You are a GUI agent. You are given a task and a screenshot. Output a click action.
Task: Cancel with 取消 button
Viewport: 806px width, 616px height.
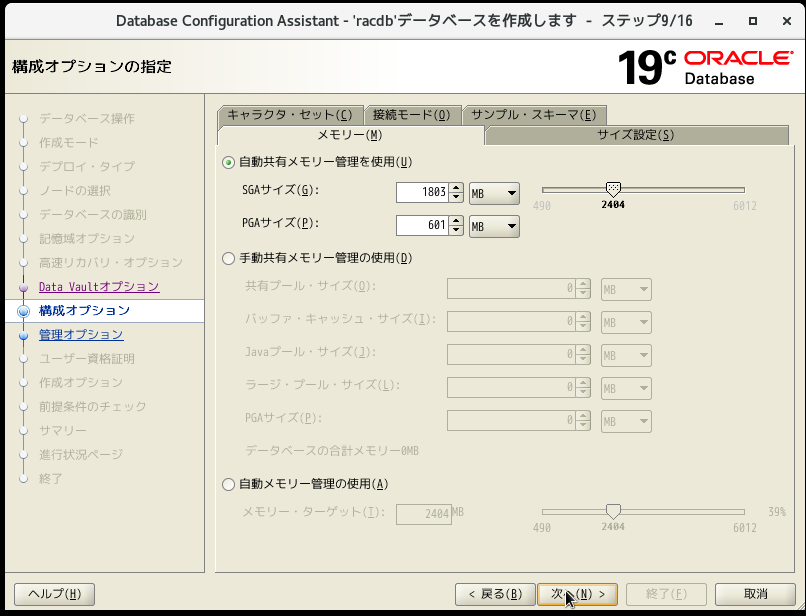tap(756, 594)
